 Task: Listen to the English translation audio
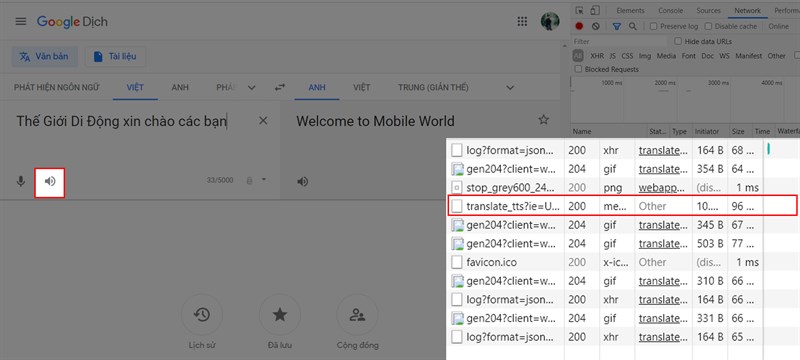[x=303, y=182]
